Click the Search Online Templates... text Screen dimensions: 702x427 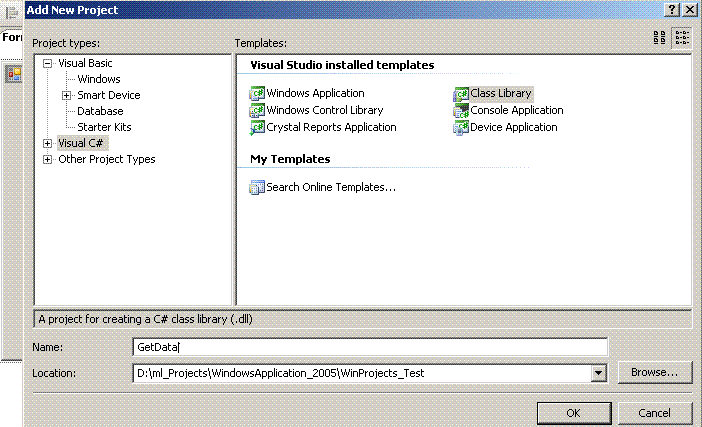pyautogui.click(x=331, y=187)
